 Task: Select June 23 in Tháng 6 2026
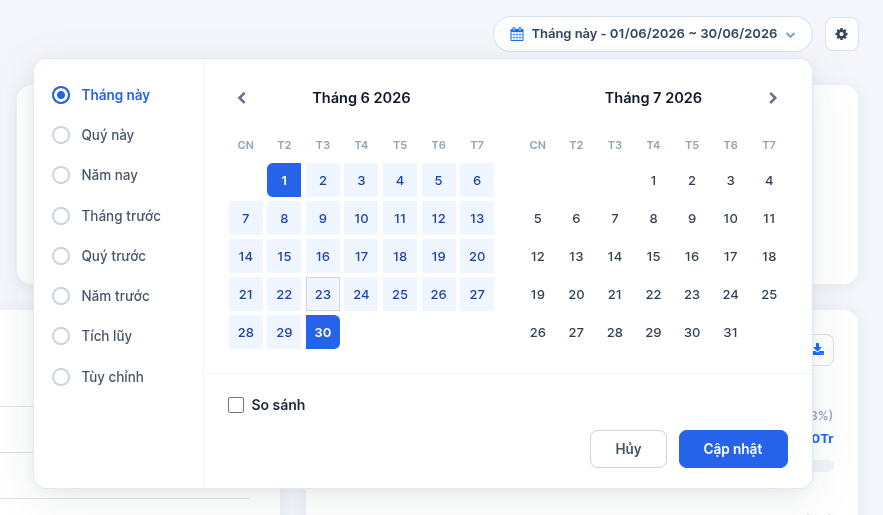(x=323, y=294)
